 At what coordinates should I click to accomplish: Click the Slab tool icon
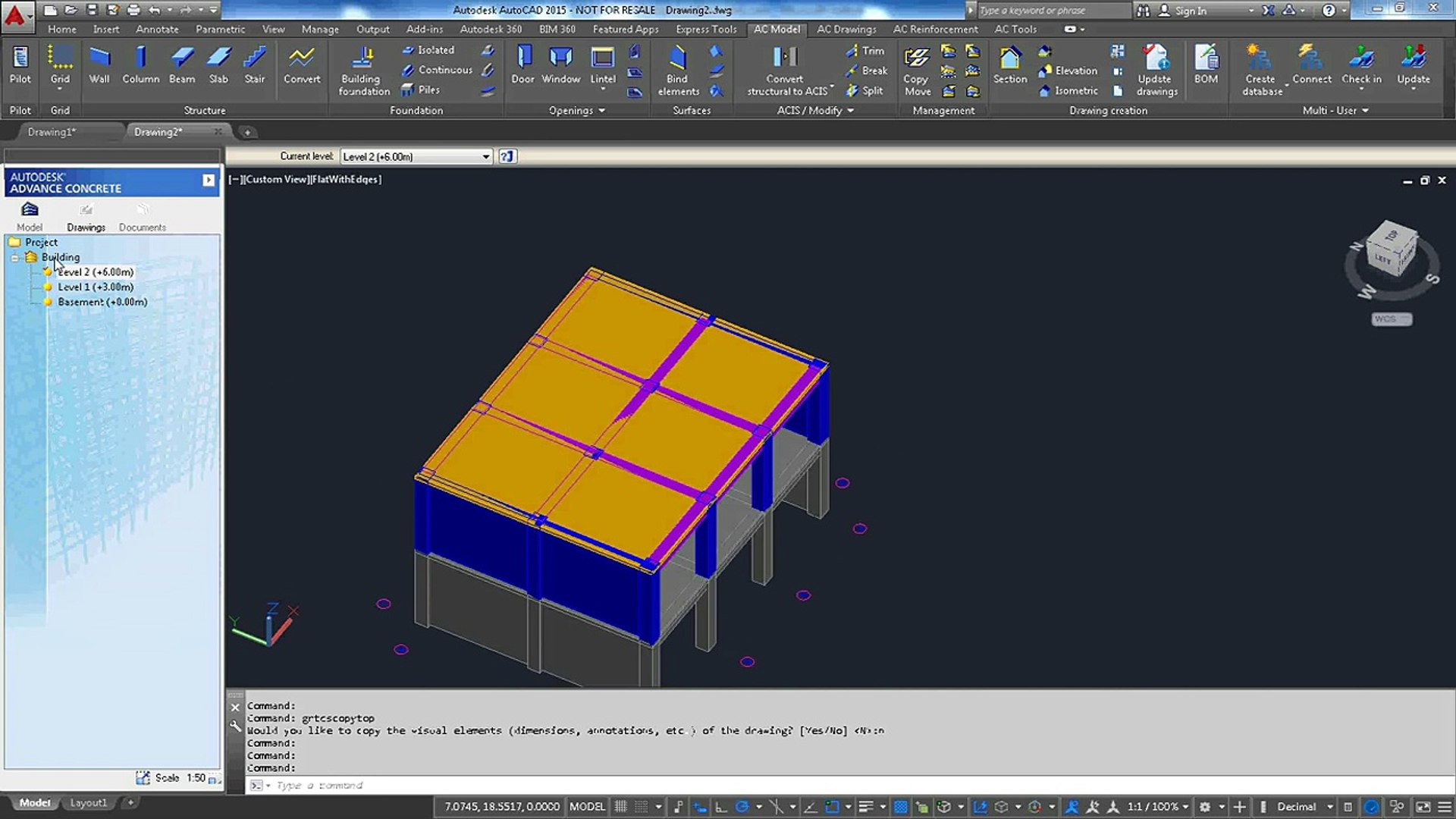click(x=218, y=58)
